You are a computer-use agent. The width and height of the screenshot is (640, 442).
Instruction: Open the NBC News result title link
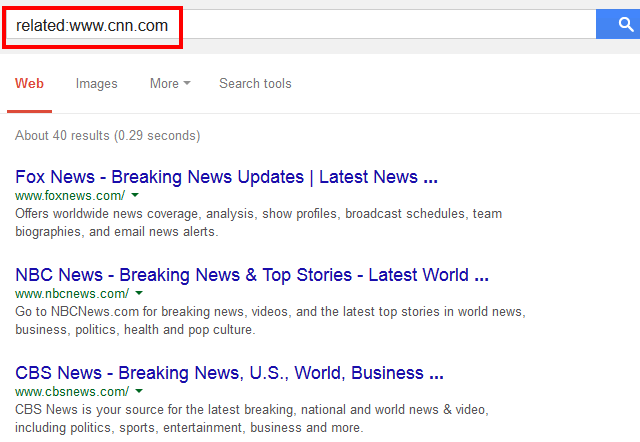point(252,275)
